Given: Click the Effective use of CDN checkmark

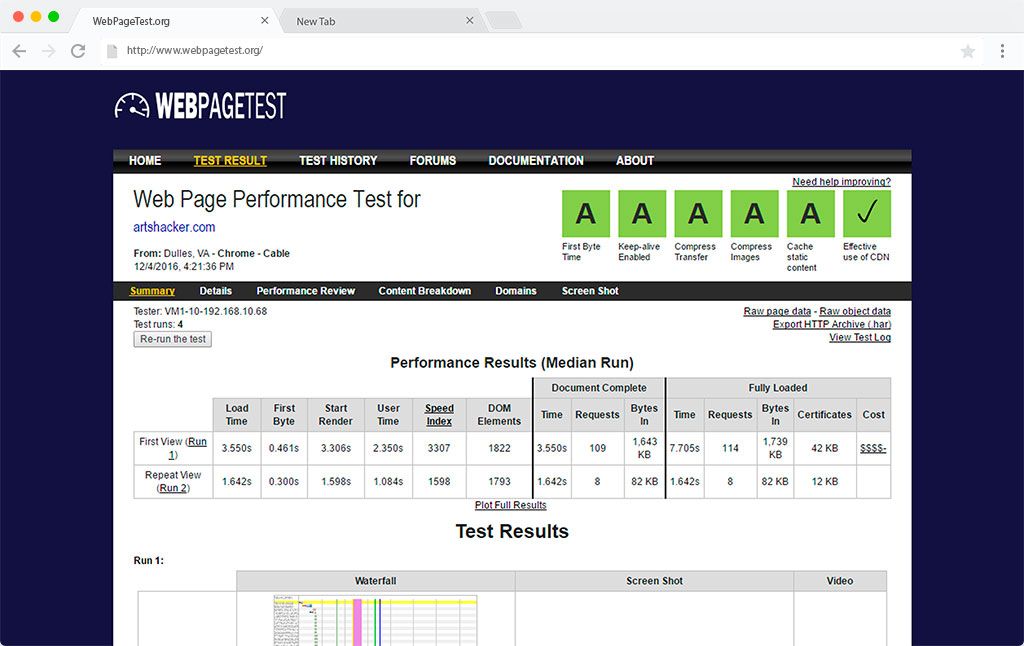Looking at the screenshot, I should (x=867, y=214).
